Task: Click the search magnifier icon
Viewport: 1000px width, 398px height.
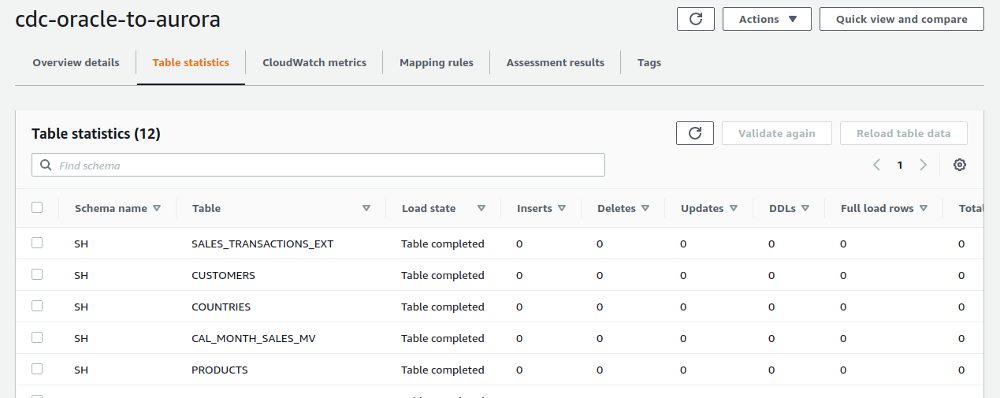Action: point(45,165)
